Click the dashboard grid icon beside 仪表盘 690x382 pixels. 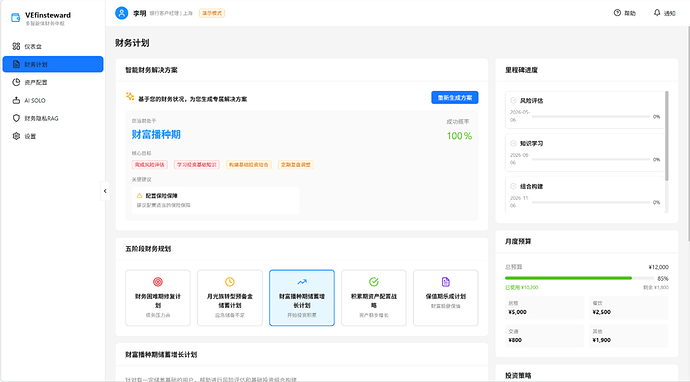[16, 46]
